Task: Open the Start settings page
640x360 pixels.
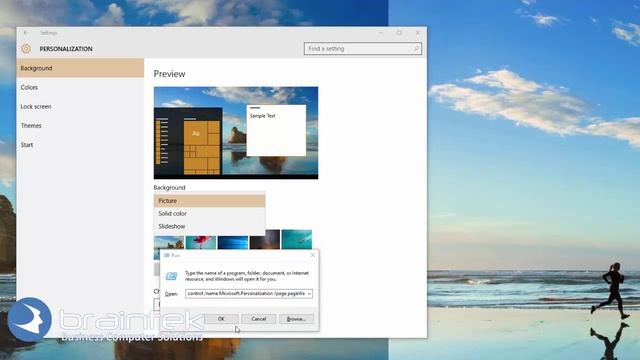Action: coord(80,145)
